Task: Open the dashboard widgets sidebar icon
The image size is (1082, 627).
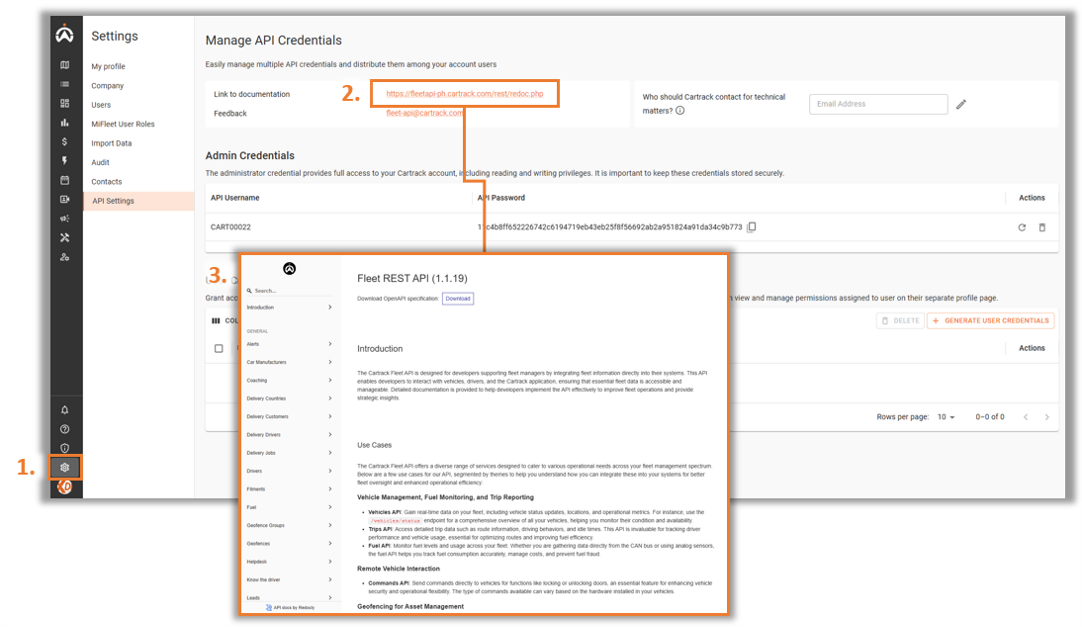Action: [x=65, y=103]
